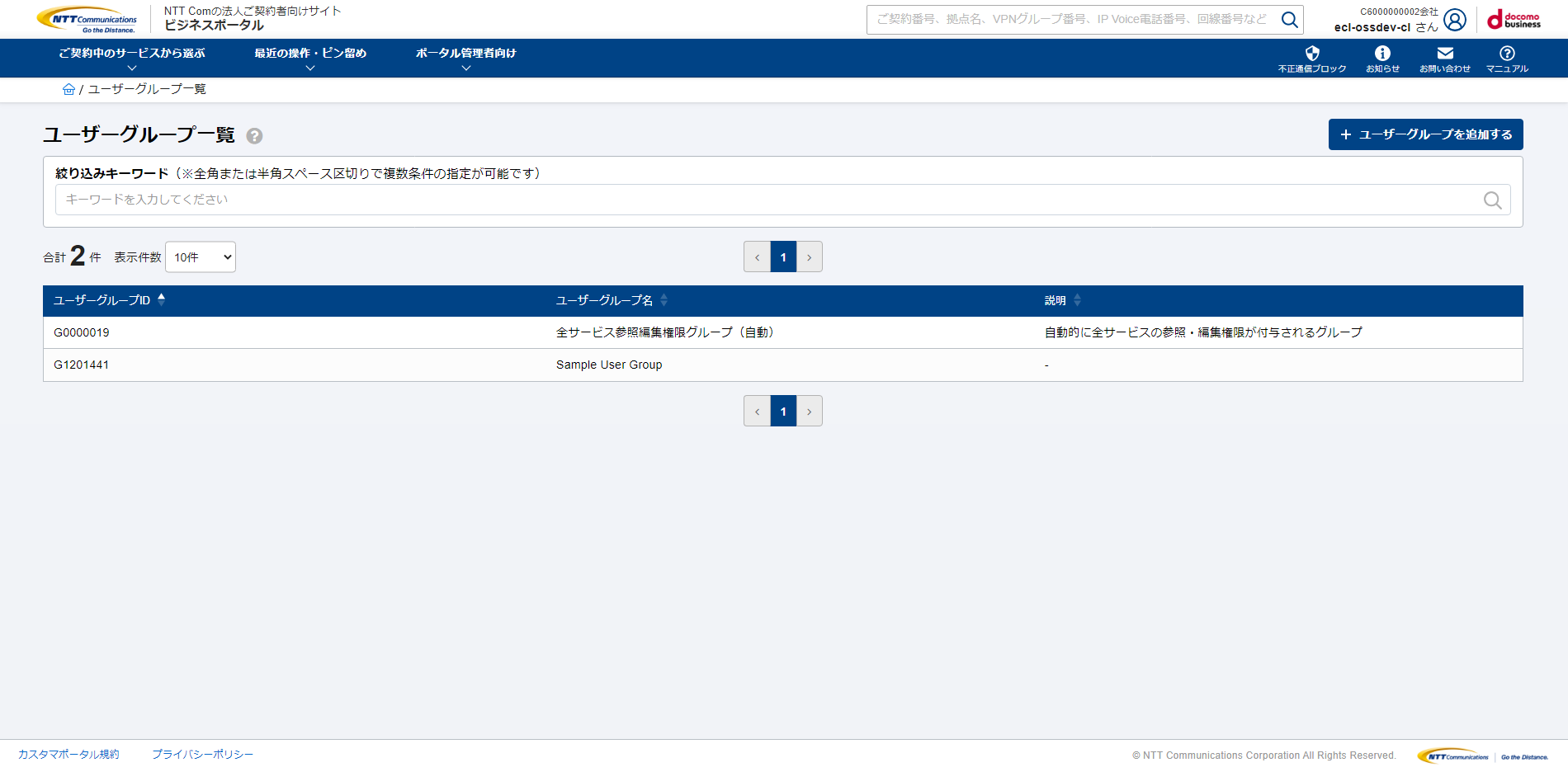
Task: Click the home icon in the breadcrumb
Action: (69, 89)
